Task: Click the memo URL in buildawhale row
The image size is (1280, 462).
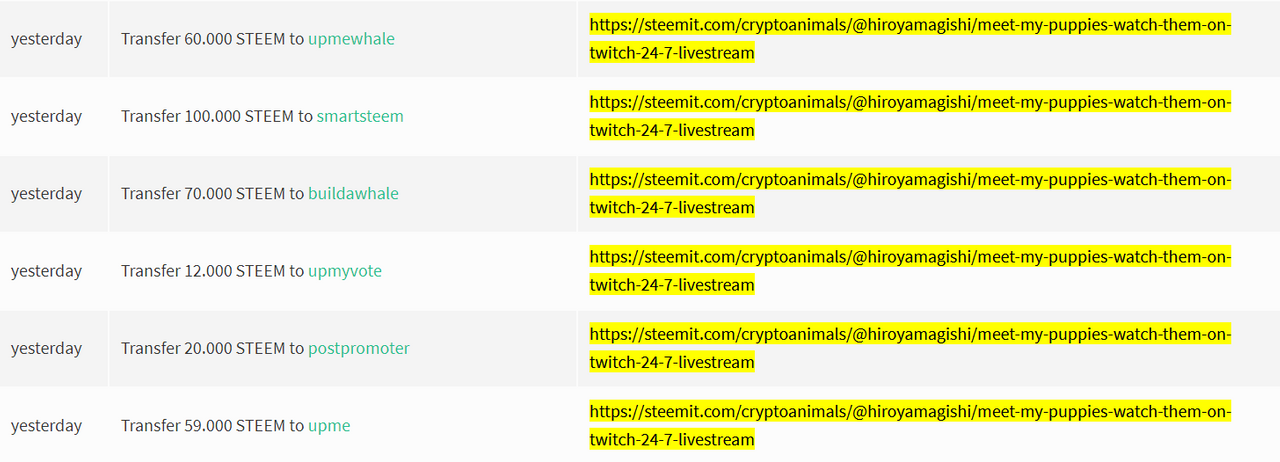Action: [910, 193]
